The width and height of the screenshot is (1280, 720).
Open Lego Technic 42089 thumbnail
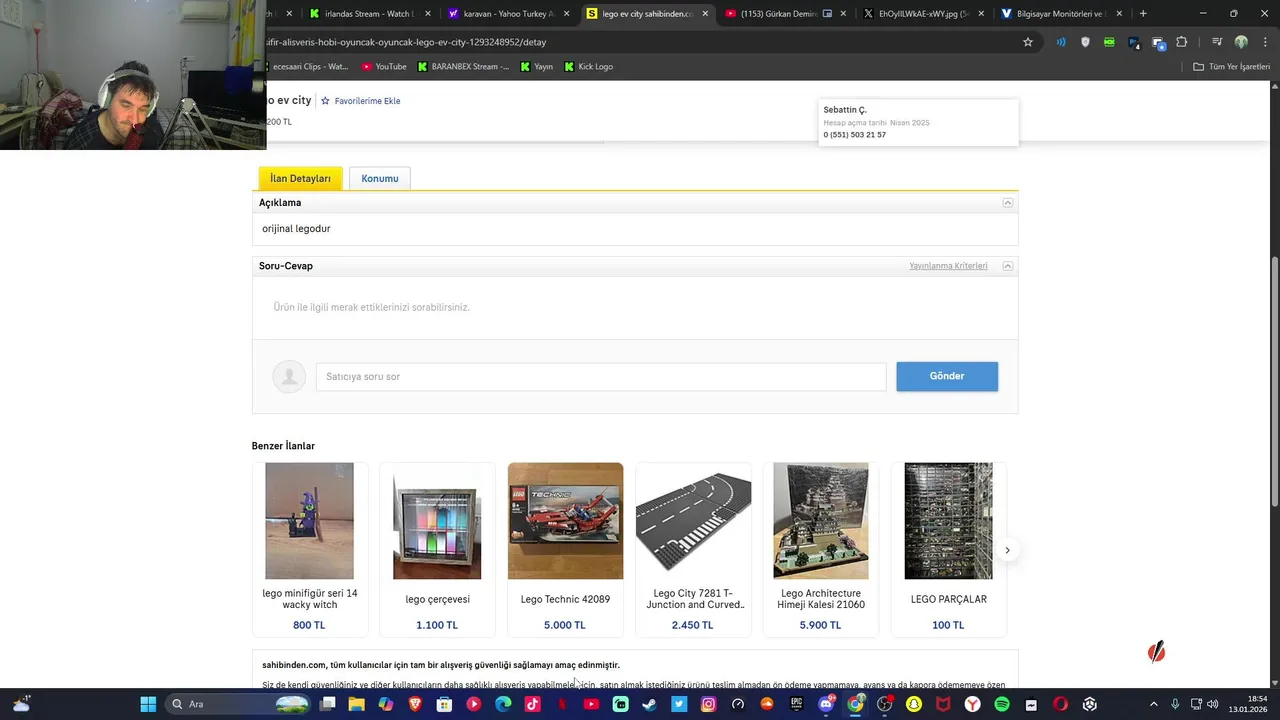(x=565, y=521)
